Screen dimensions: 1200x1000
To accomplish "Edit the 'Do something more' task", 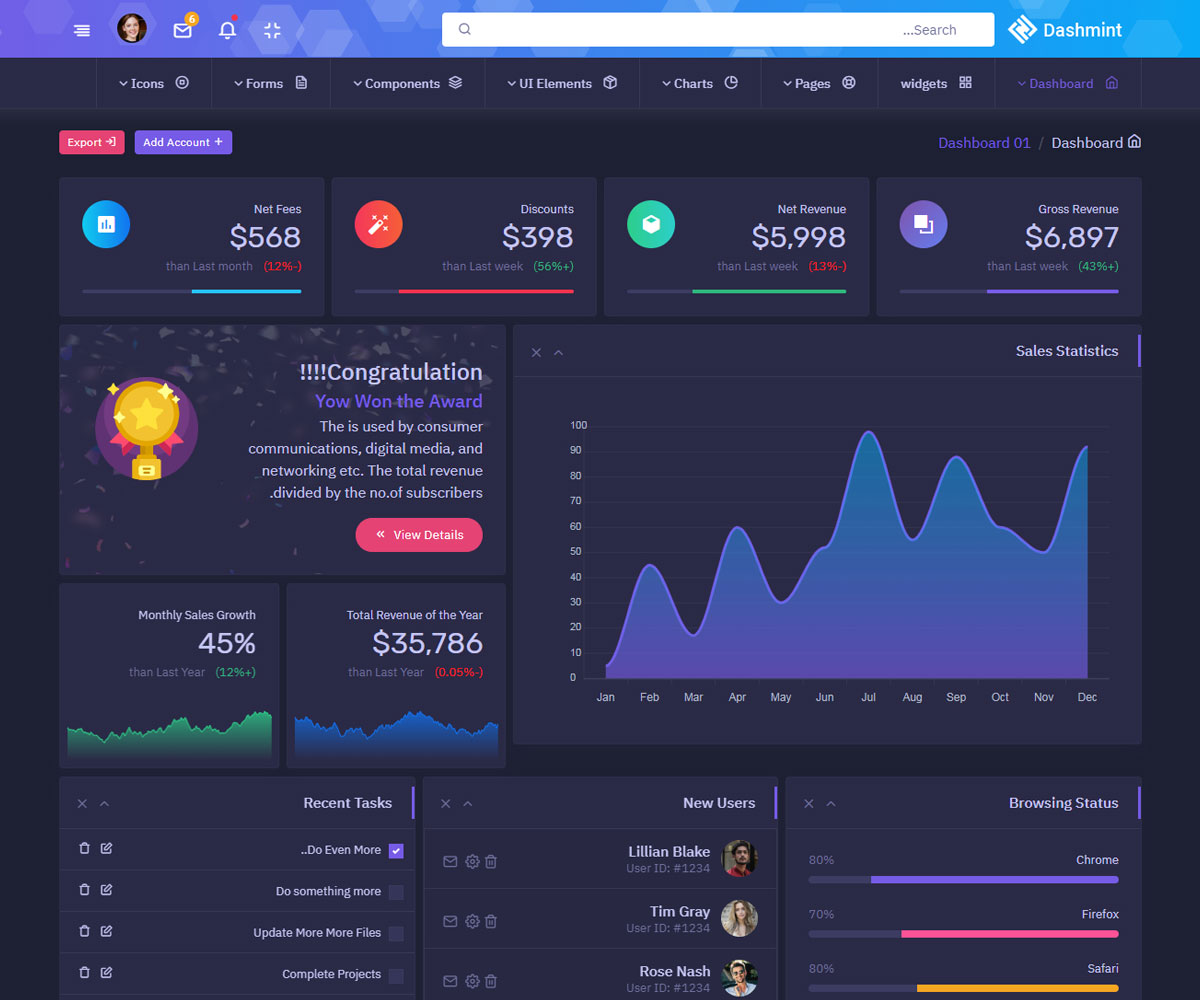I will pos(106,890).
